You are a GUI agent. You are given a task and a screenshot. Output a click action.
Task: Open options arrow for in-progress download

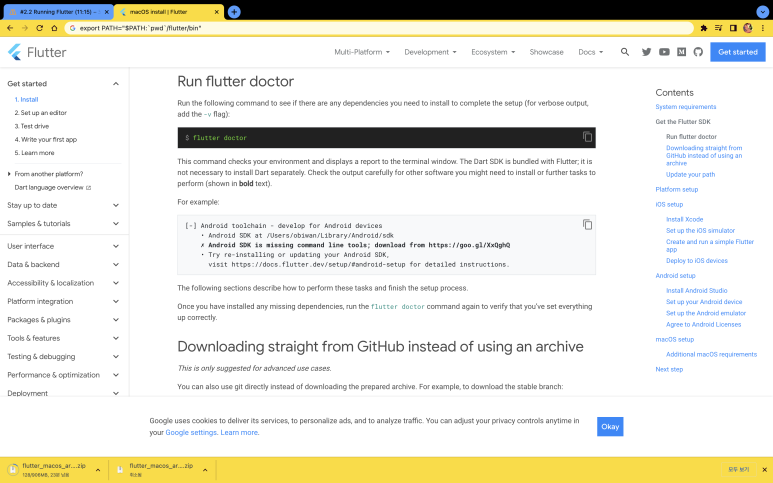(98, 470)
